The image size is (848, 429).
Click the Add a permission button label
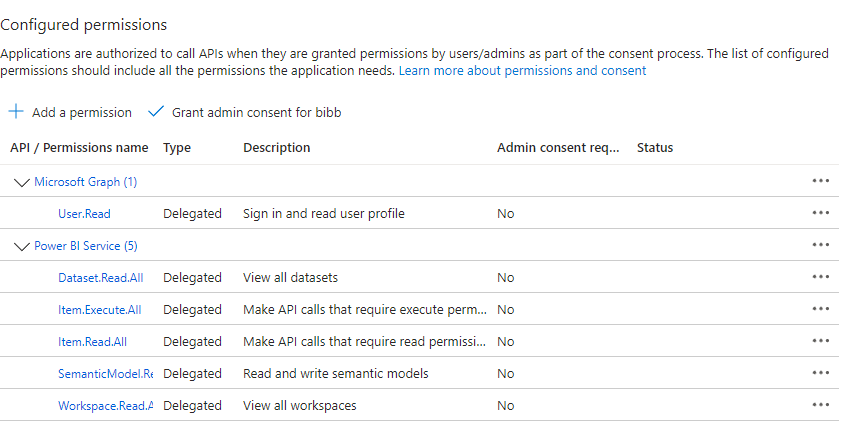(x=82, y=113)
